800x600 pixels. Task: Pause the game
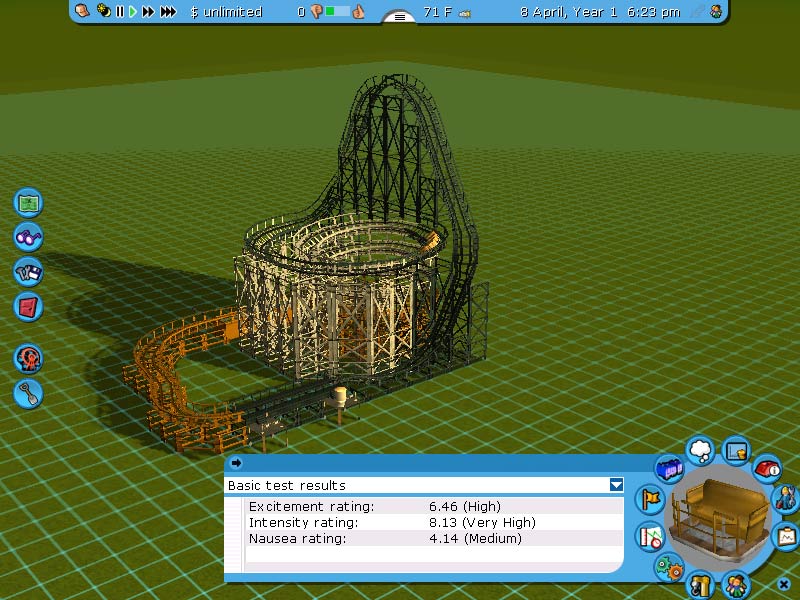click(x=120, y=11)
